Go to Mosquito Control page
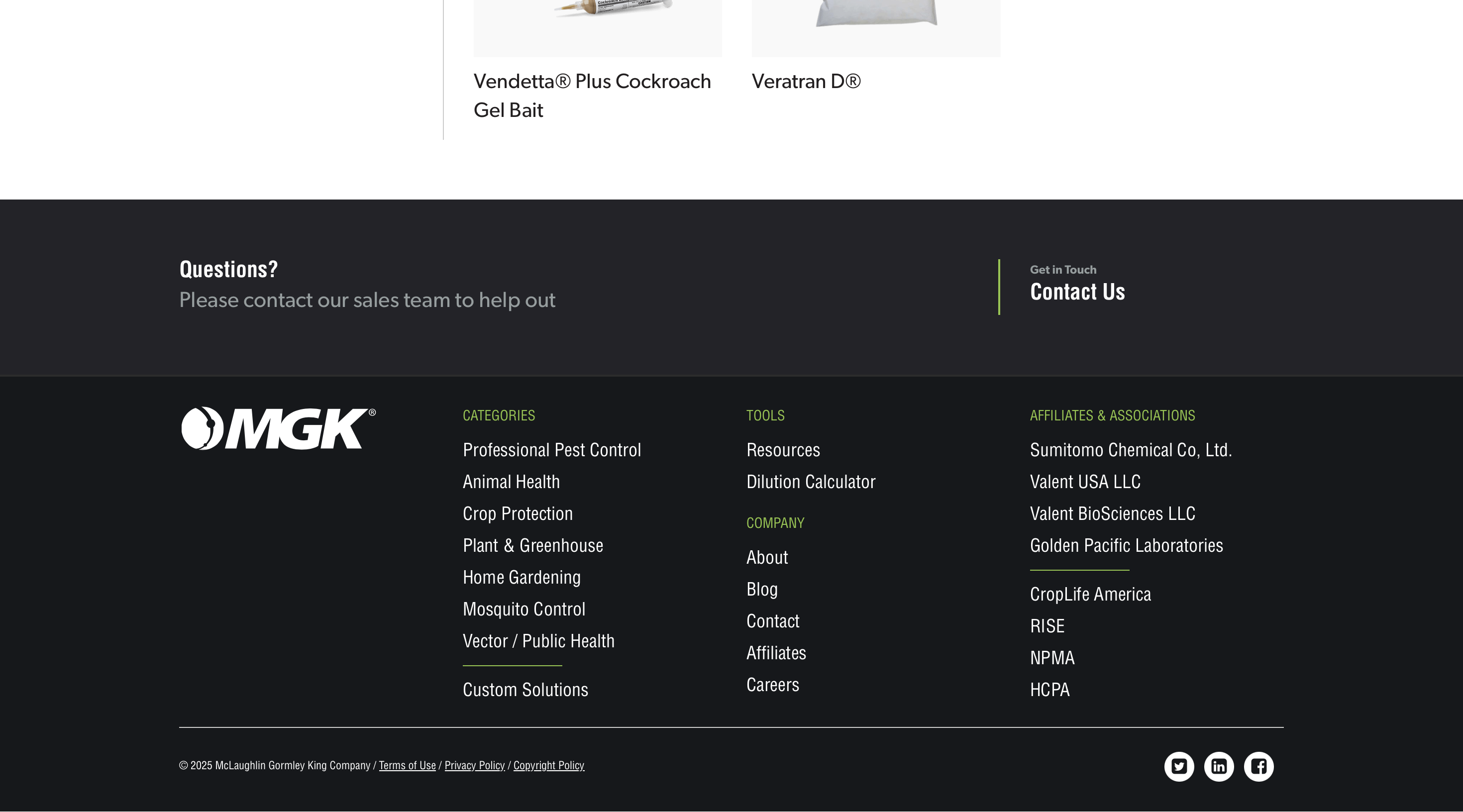The height and width of the screenshot is (812, 1463). click(524, 609)
